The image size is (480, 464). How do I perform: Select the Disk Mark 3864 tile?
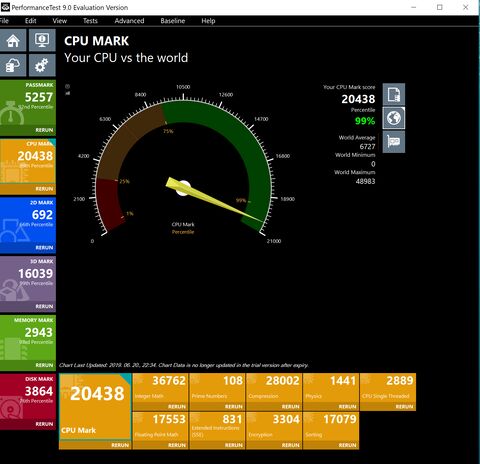click(28, 397)
